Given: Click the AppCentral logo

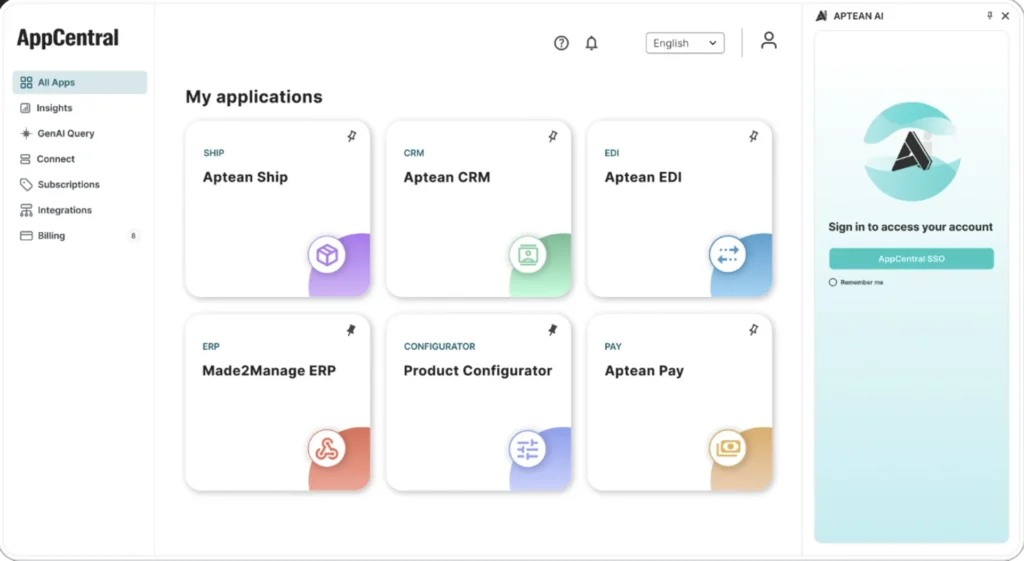Looking at the screenshot, I should [68, 38].
